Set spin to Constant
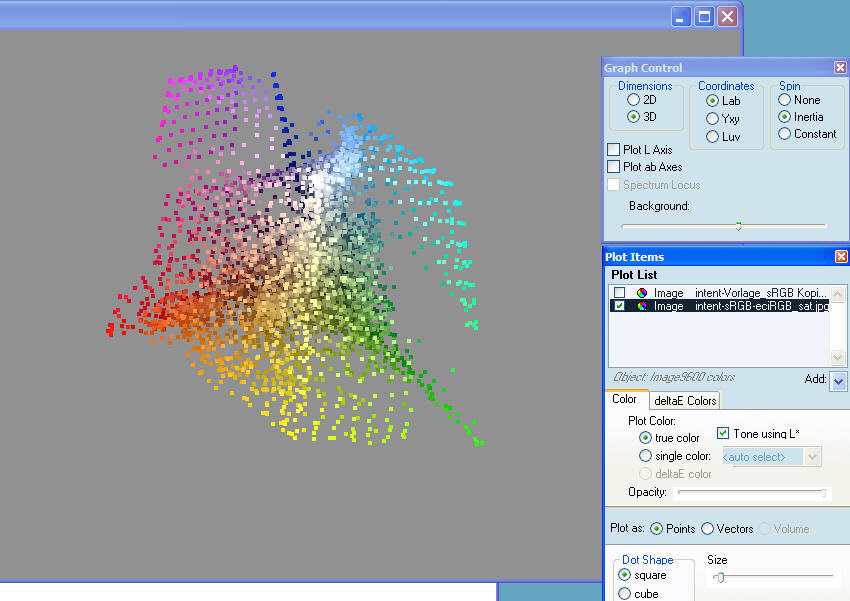The image size is (850, 601). coord(785,134)
